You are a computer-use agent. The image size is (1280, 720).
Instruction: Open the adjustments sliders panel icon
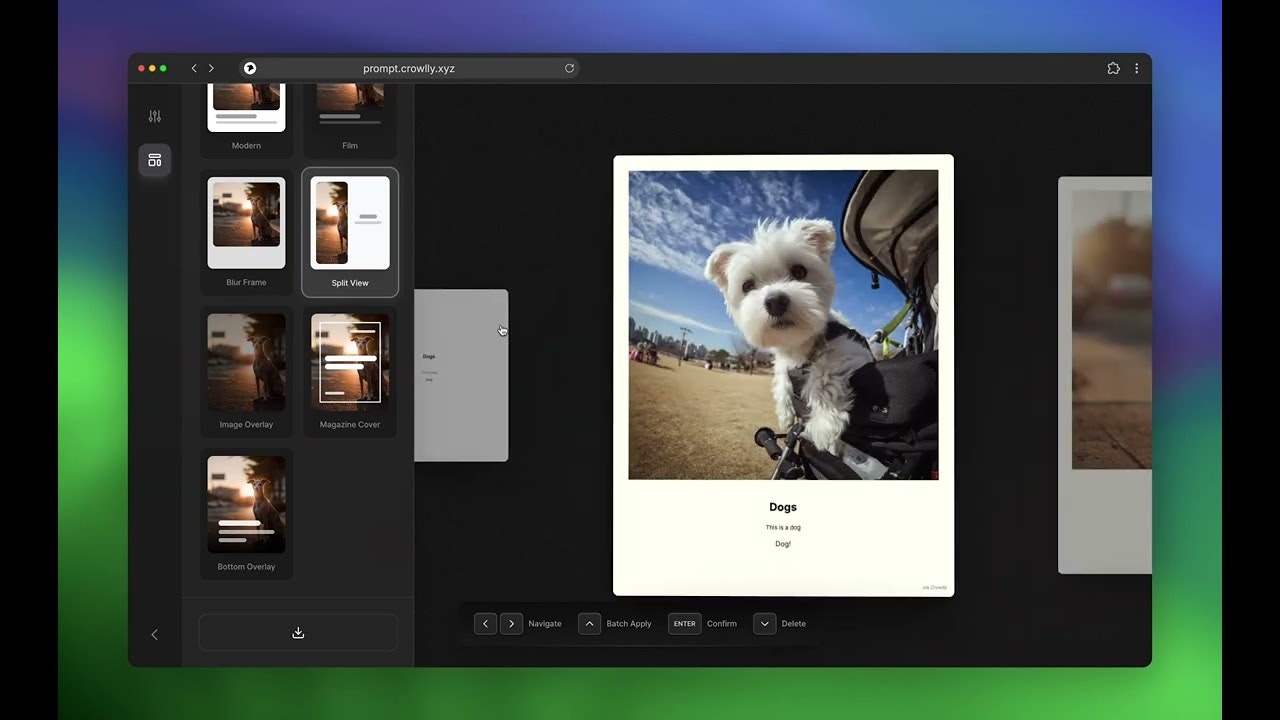coord(154,116)
